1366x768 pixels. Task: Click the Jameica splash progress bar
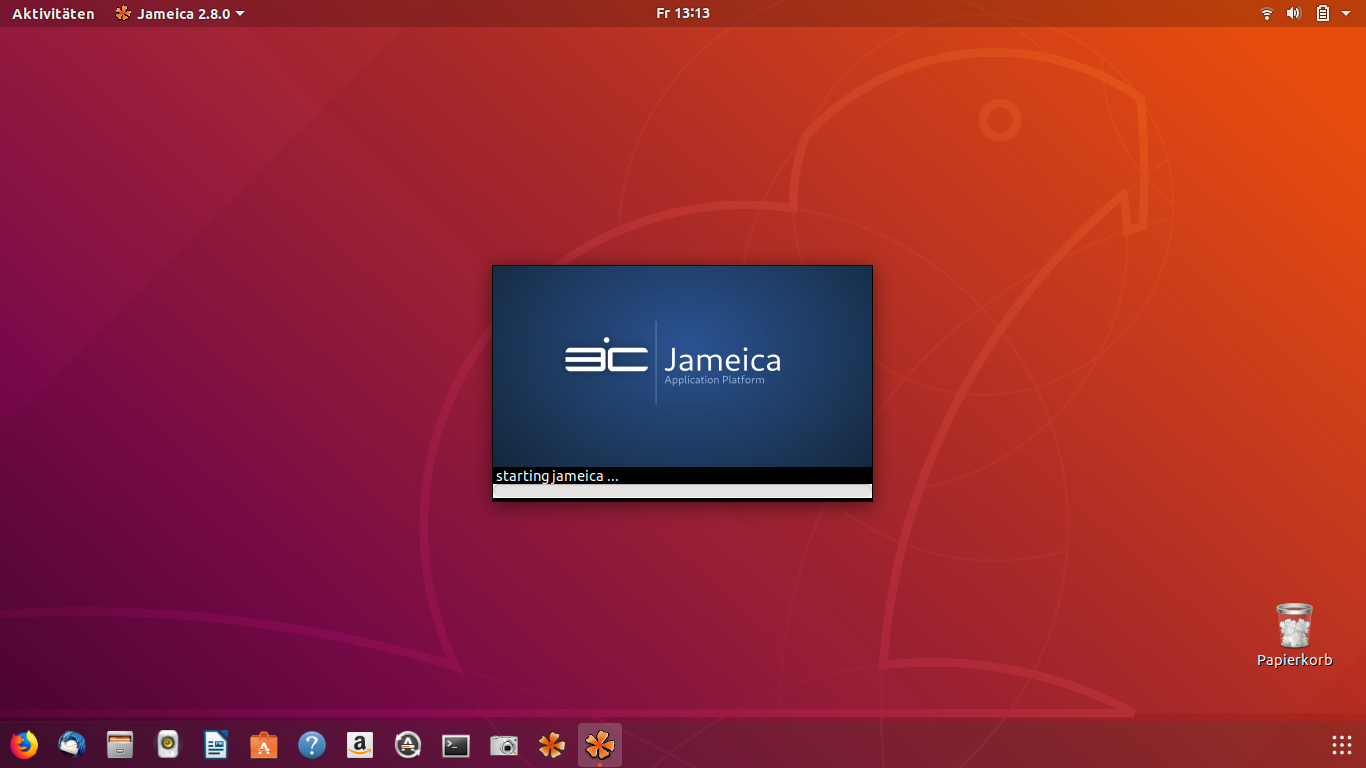click(683, 491)
